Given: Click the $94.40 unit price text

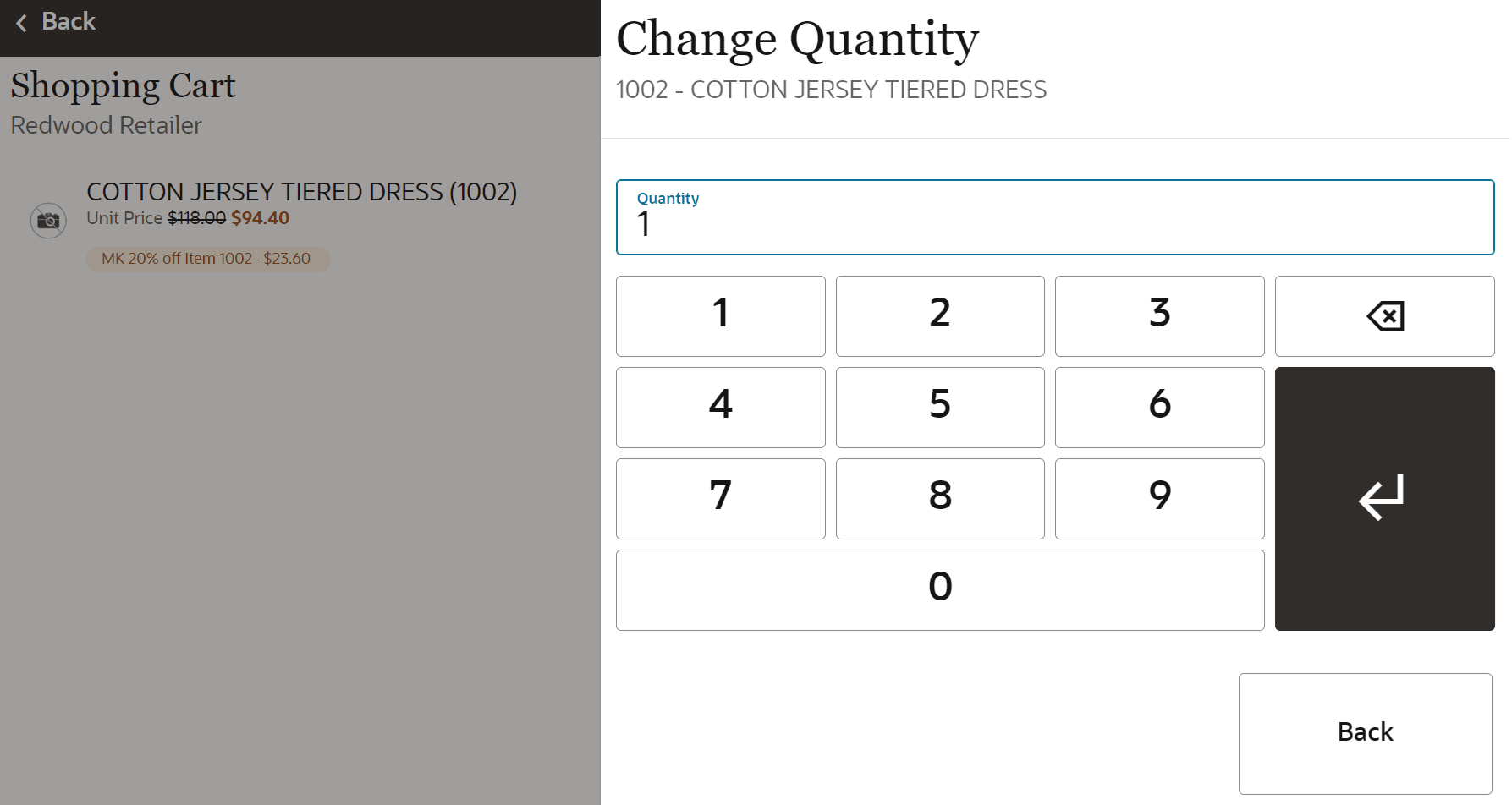Looking at the screenshot, I should click(260, 218).
